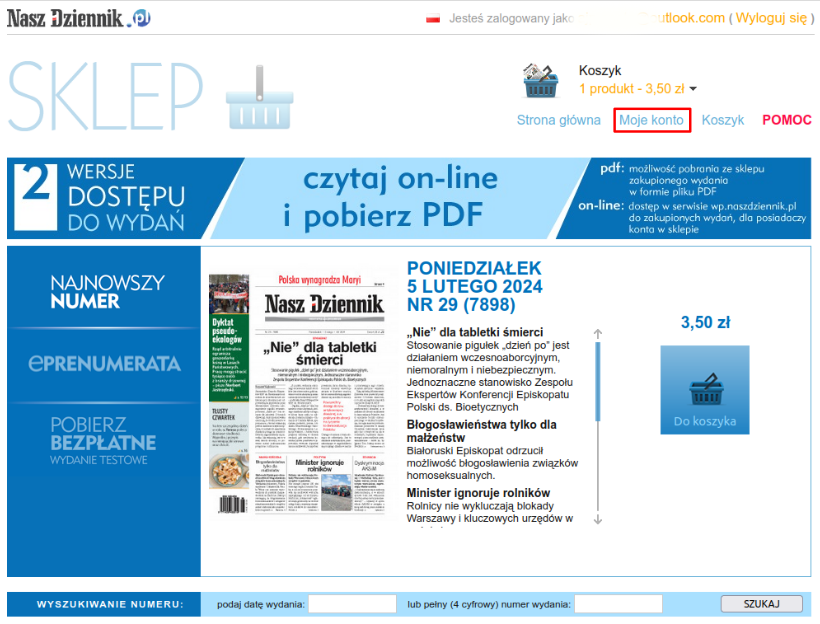This screenshot has height=624, width=820.
Task: Click the large SKLEP basket graphic
Action: 259,98
